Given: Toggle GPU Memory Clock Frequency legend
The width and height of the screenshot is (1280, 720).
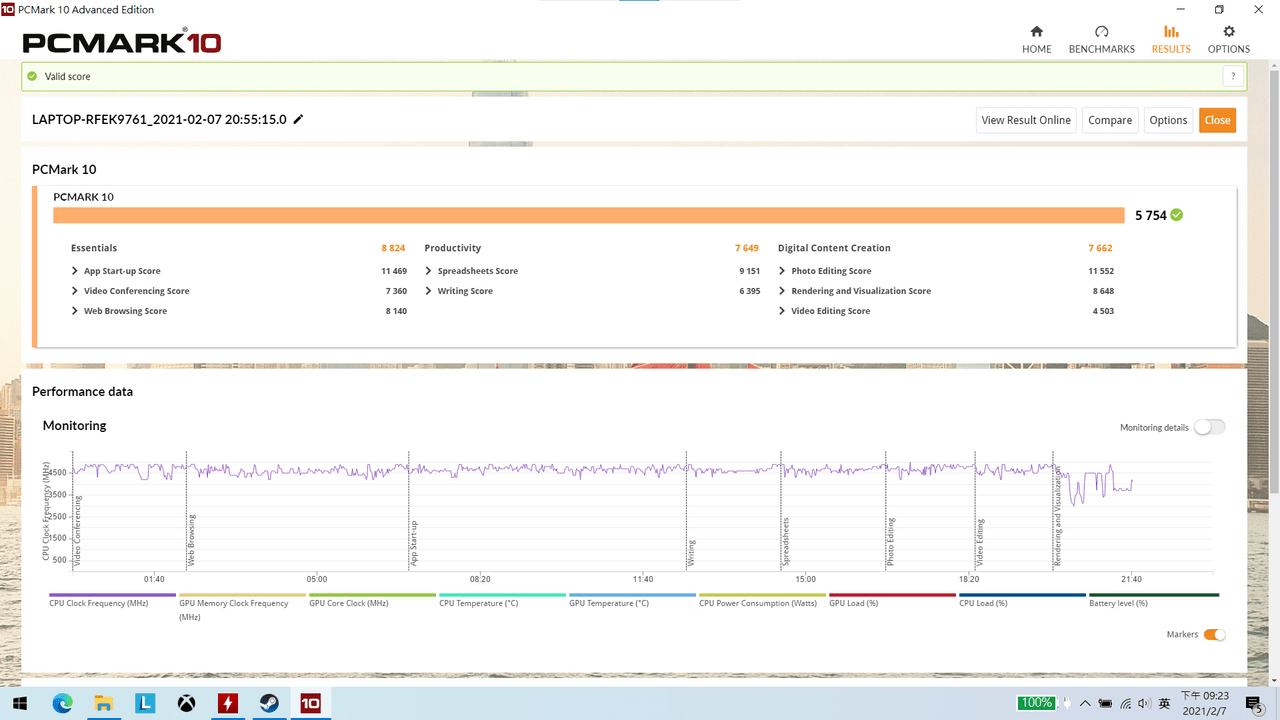Looking at the screenshot, I should click(242, 606).
